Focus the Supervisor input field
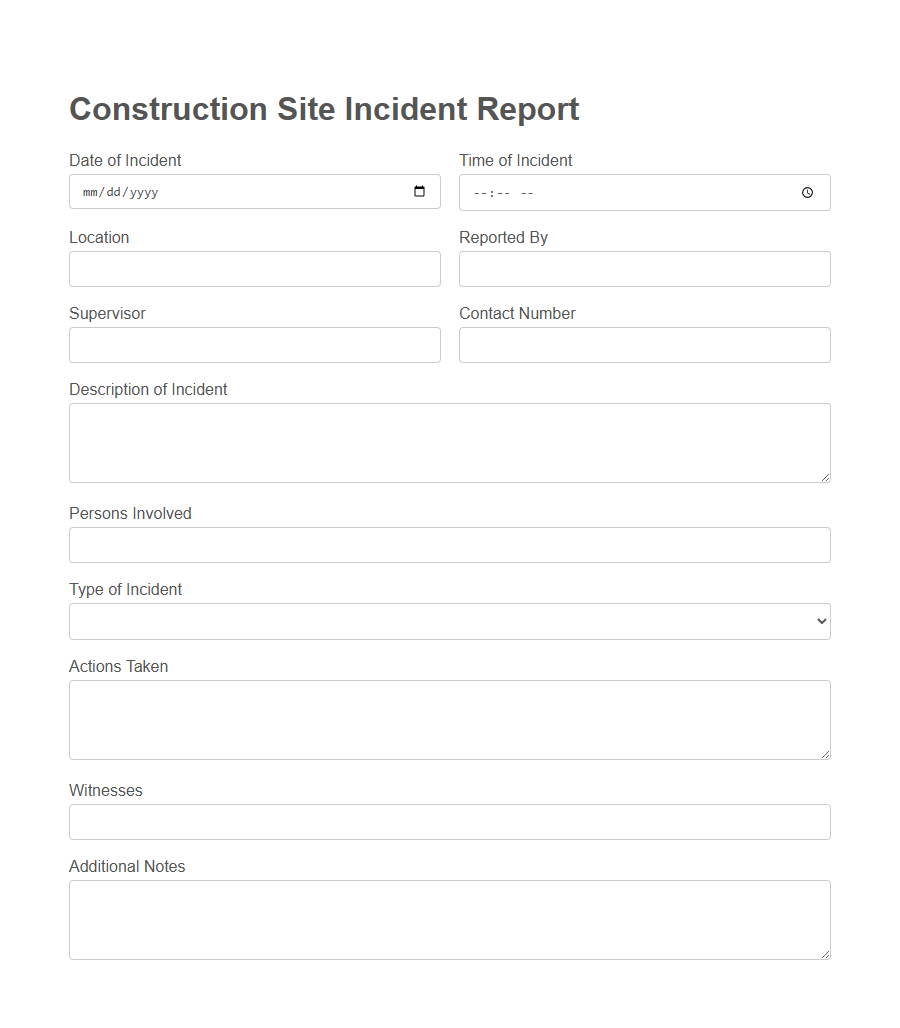The width and height of the screenshot is (900, 1028). [x=254, y=344]
